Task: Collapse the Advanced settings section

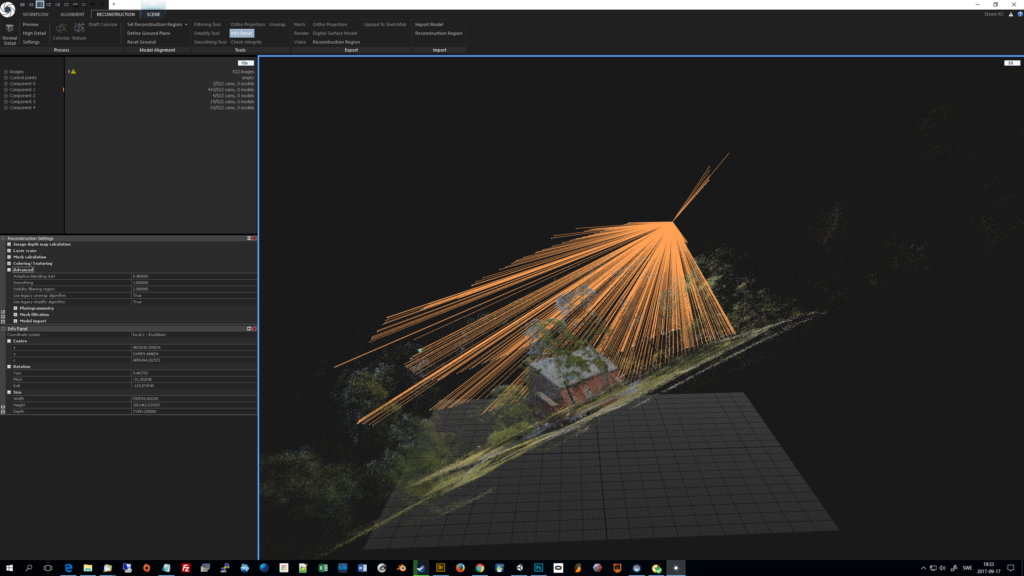Action: [9, 270]
